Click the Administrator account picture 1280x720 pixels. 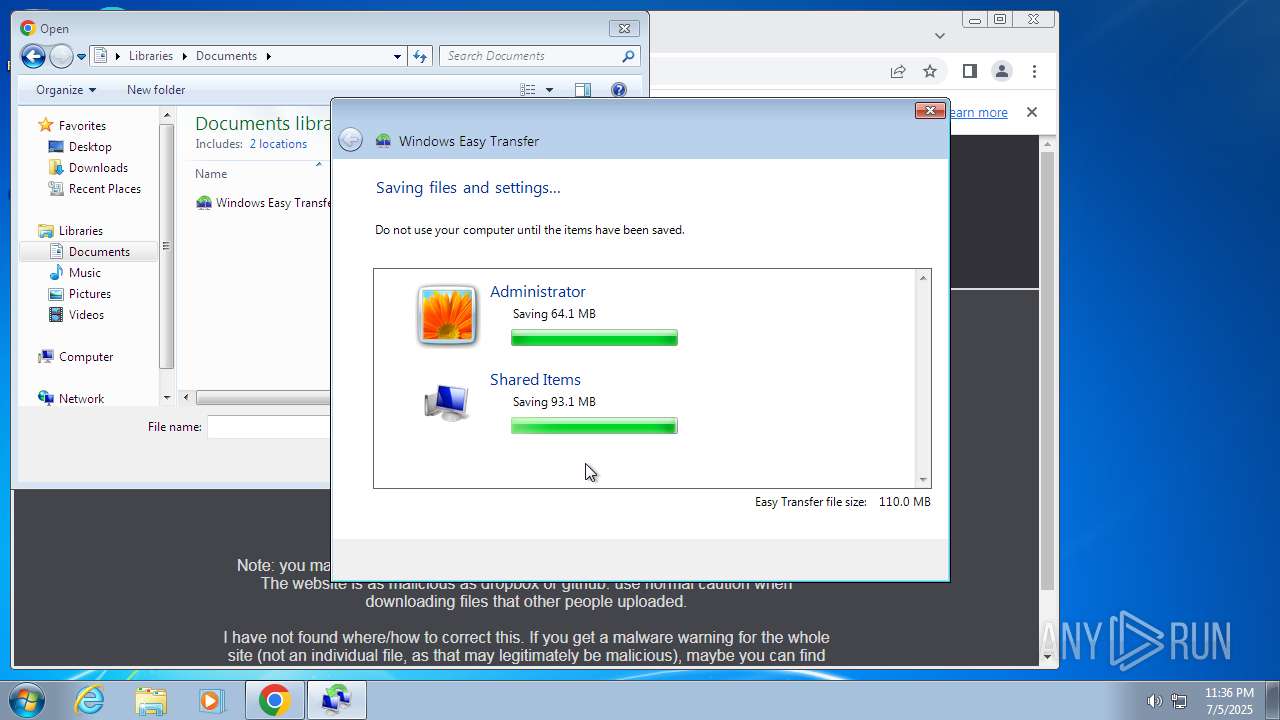447,315
